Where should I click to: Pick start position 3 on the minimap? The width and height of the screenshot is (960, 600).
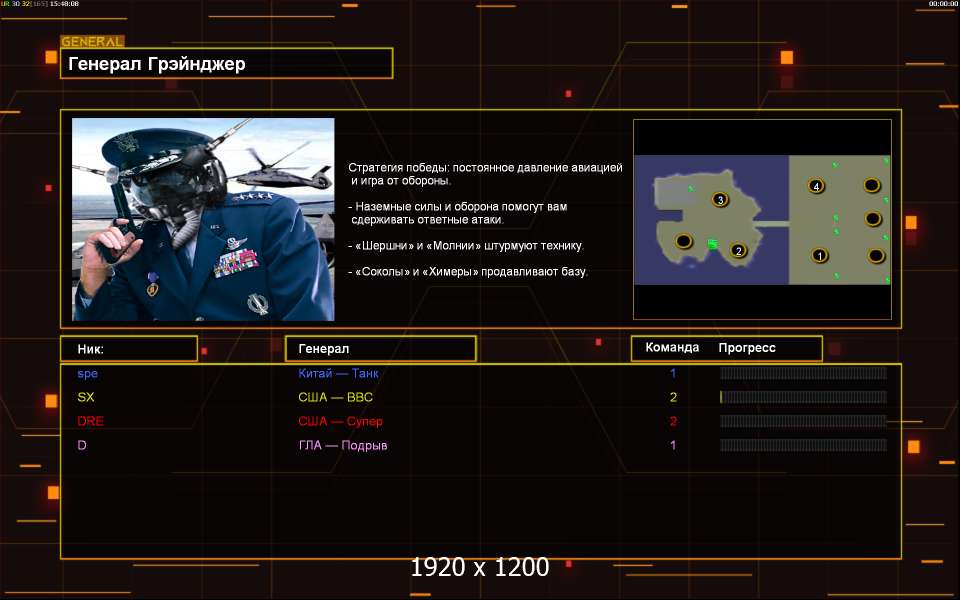(x=720, y=200)
